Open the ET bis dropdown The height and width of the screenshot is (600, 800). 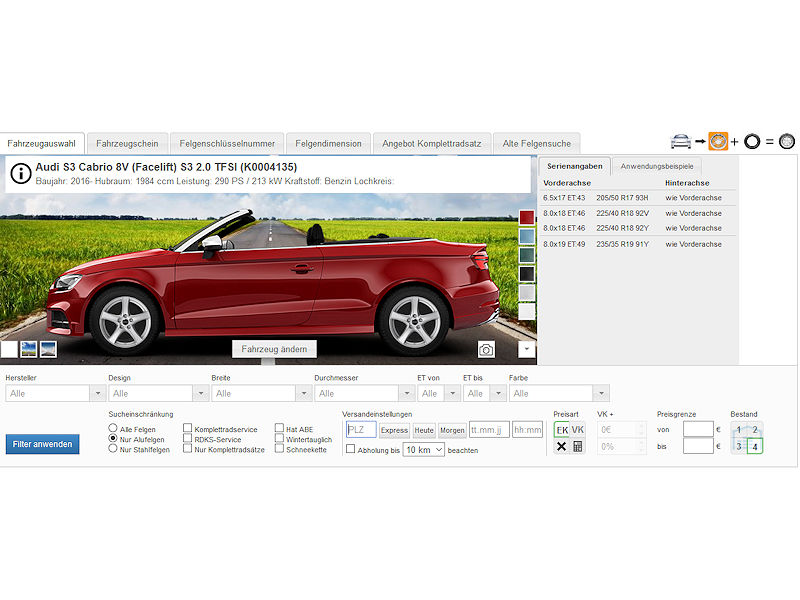485,393
